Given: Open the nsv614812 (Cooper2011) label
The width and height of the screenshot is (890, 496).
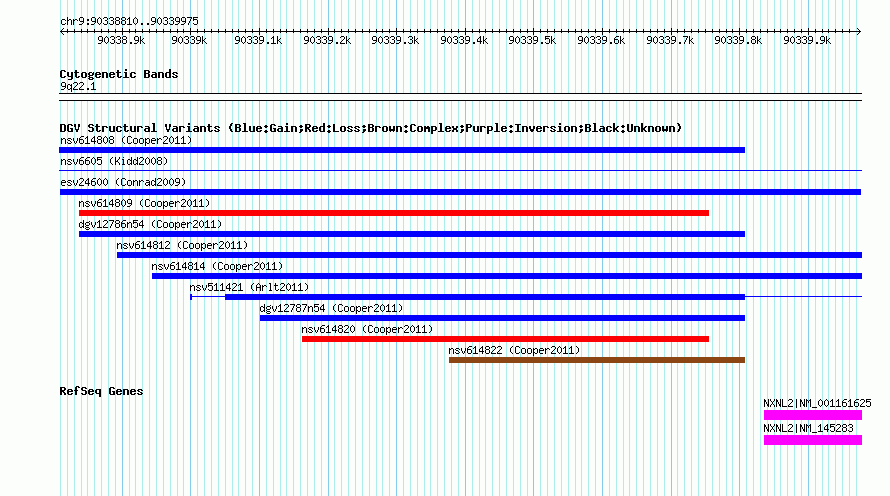Looking at the screenshot, I should [182, 245].
